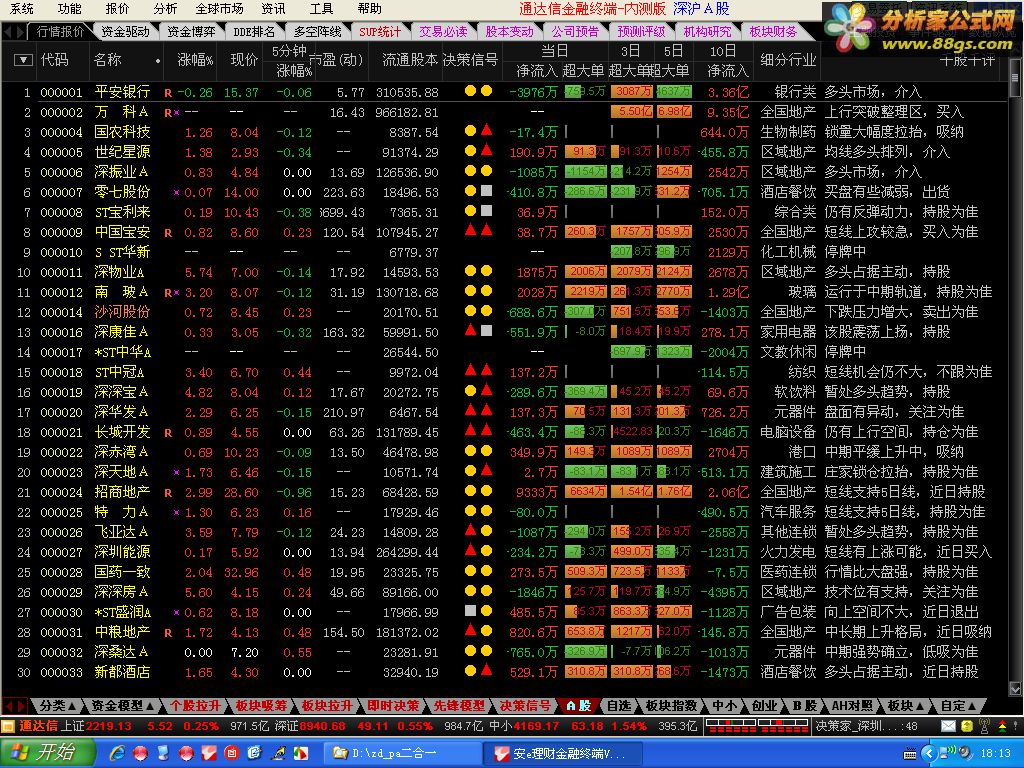Viewport: 1024px width, 768px height.
Task: Click stock name 新都酒店
Action: coord(122,672)
